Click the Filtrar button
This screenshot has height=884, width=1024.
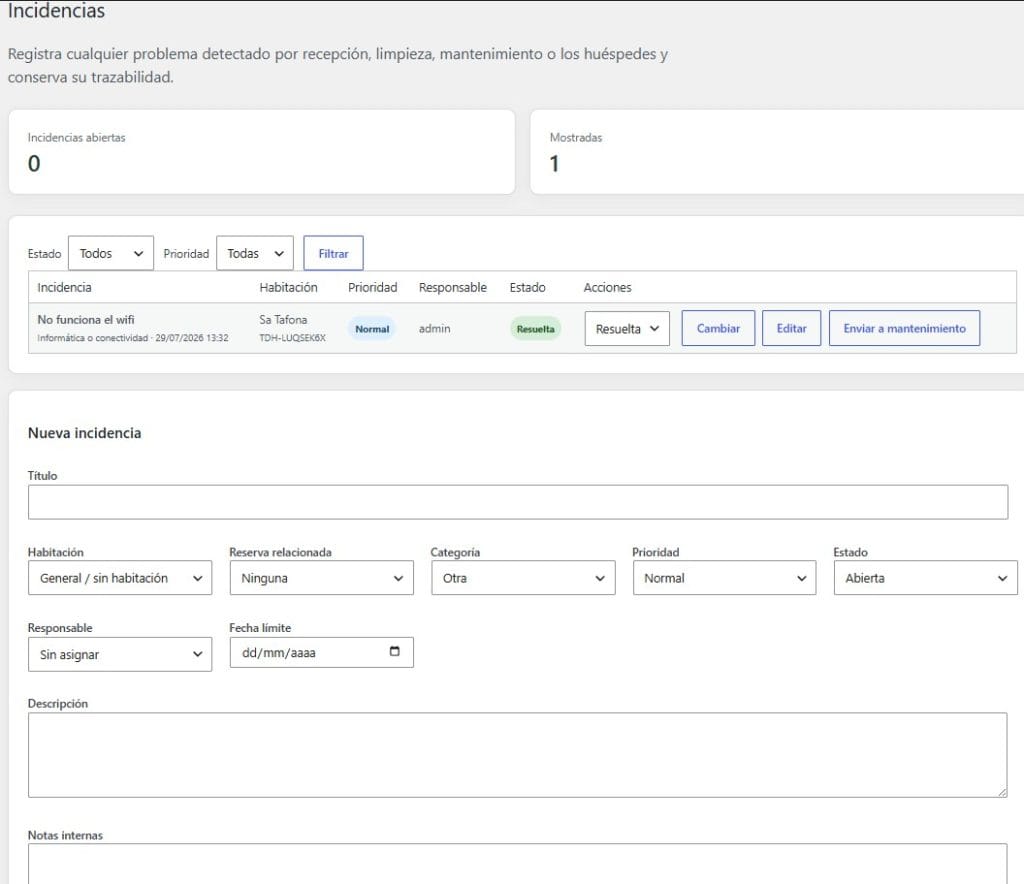pyautogui.click(x=333, y=253)
